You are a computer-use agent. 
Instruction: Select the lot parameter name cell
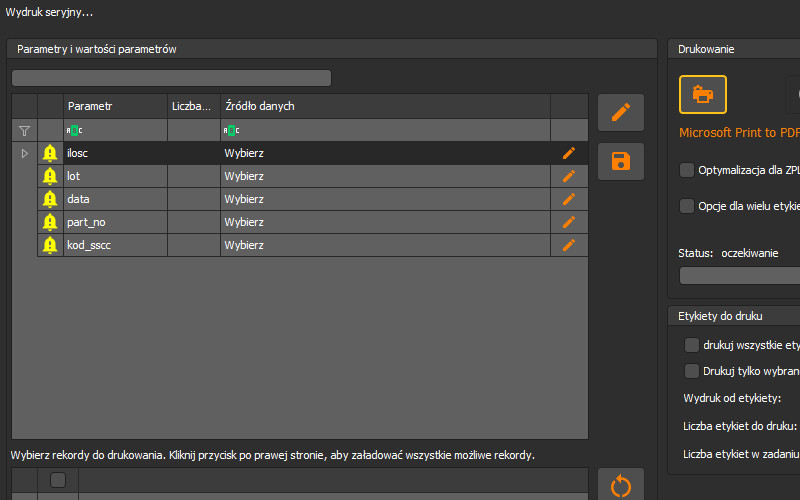click(115, 176)
